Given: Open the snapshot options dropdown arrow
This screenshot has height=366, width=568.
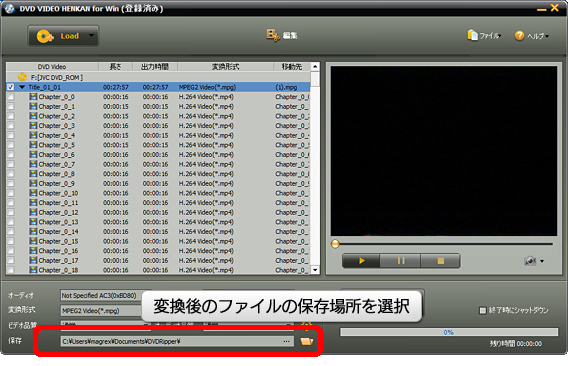Looking at the screenshot, I should click(542, 261).
